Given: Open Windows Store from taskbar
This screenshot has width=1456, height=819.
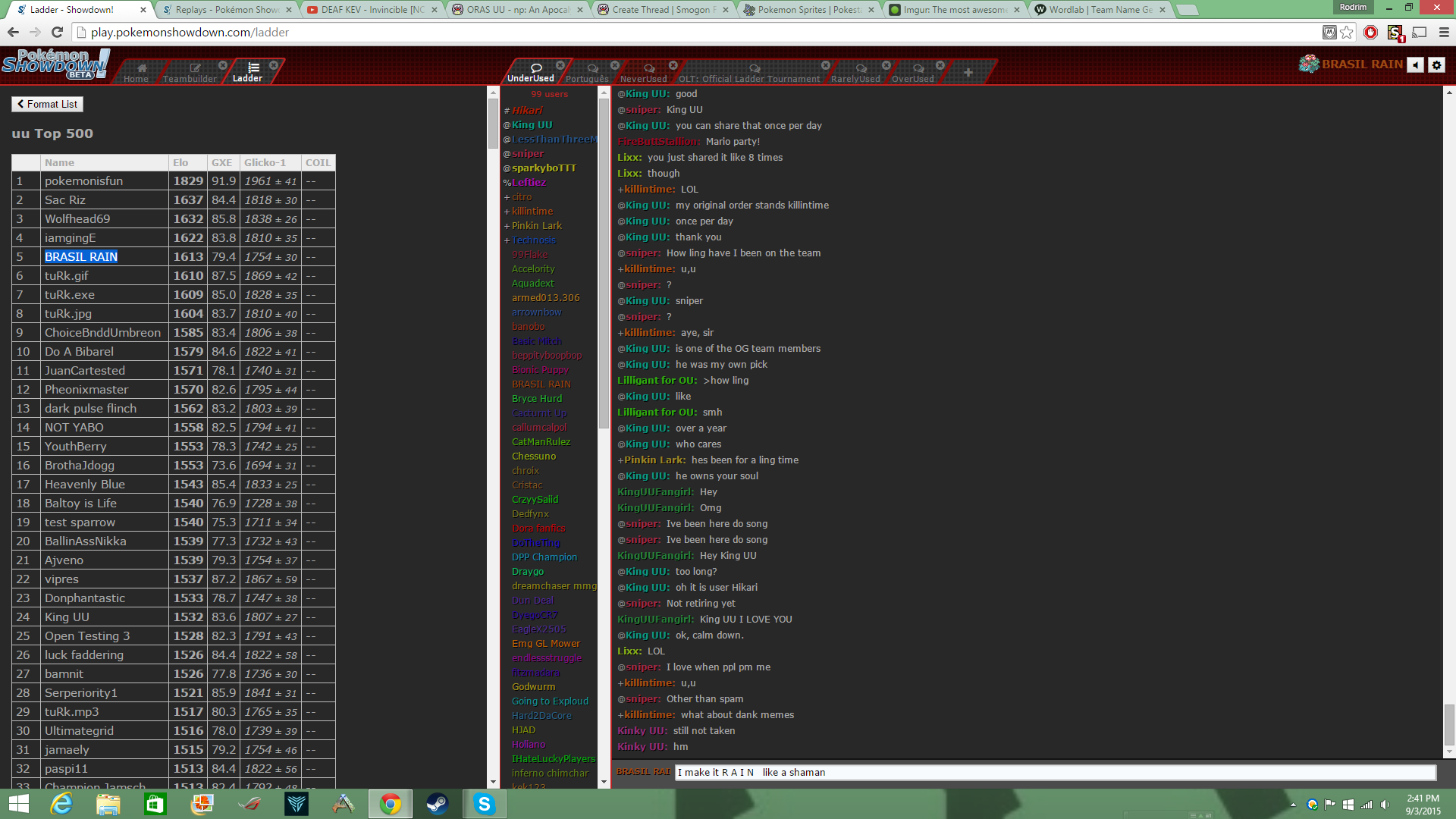Looking at the screenshot, I should coord(155,804).
